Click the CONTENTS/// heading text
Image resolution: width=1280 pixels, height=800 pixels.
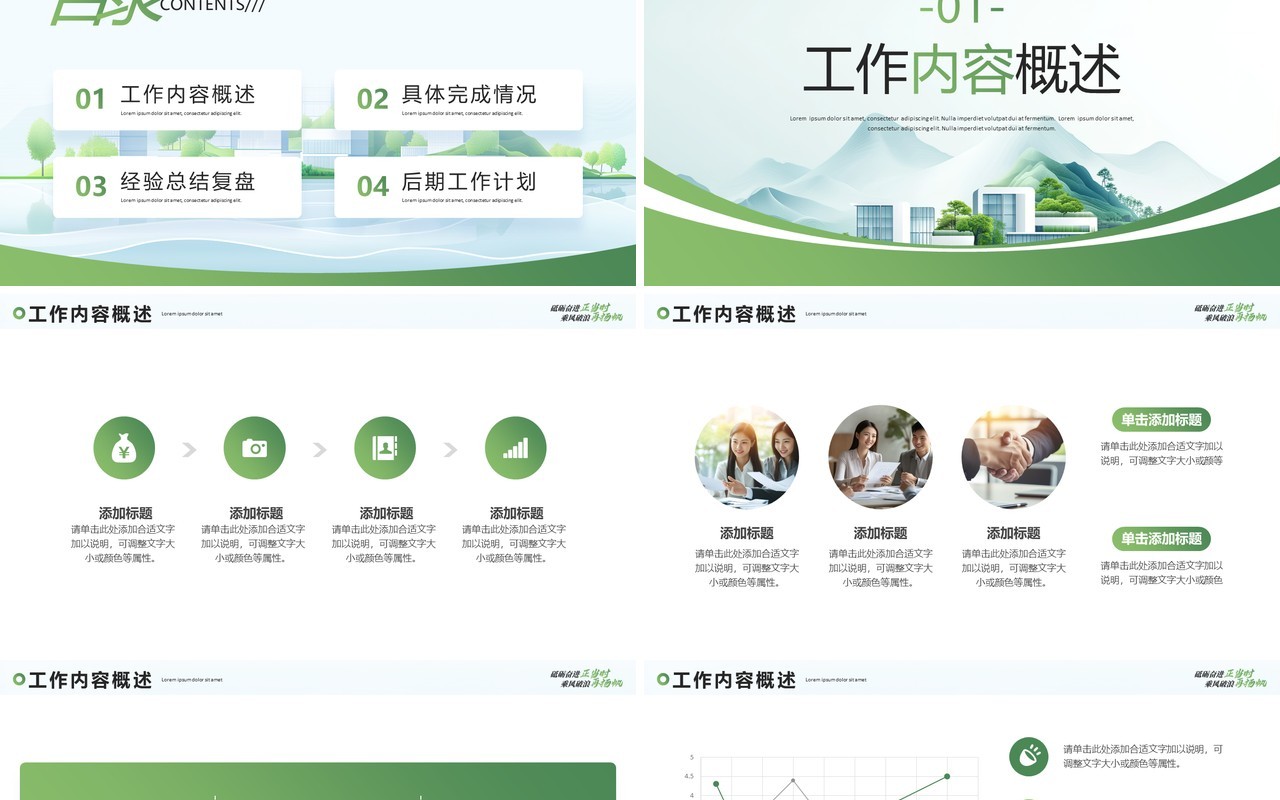pos(212,5)
